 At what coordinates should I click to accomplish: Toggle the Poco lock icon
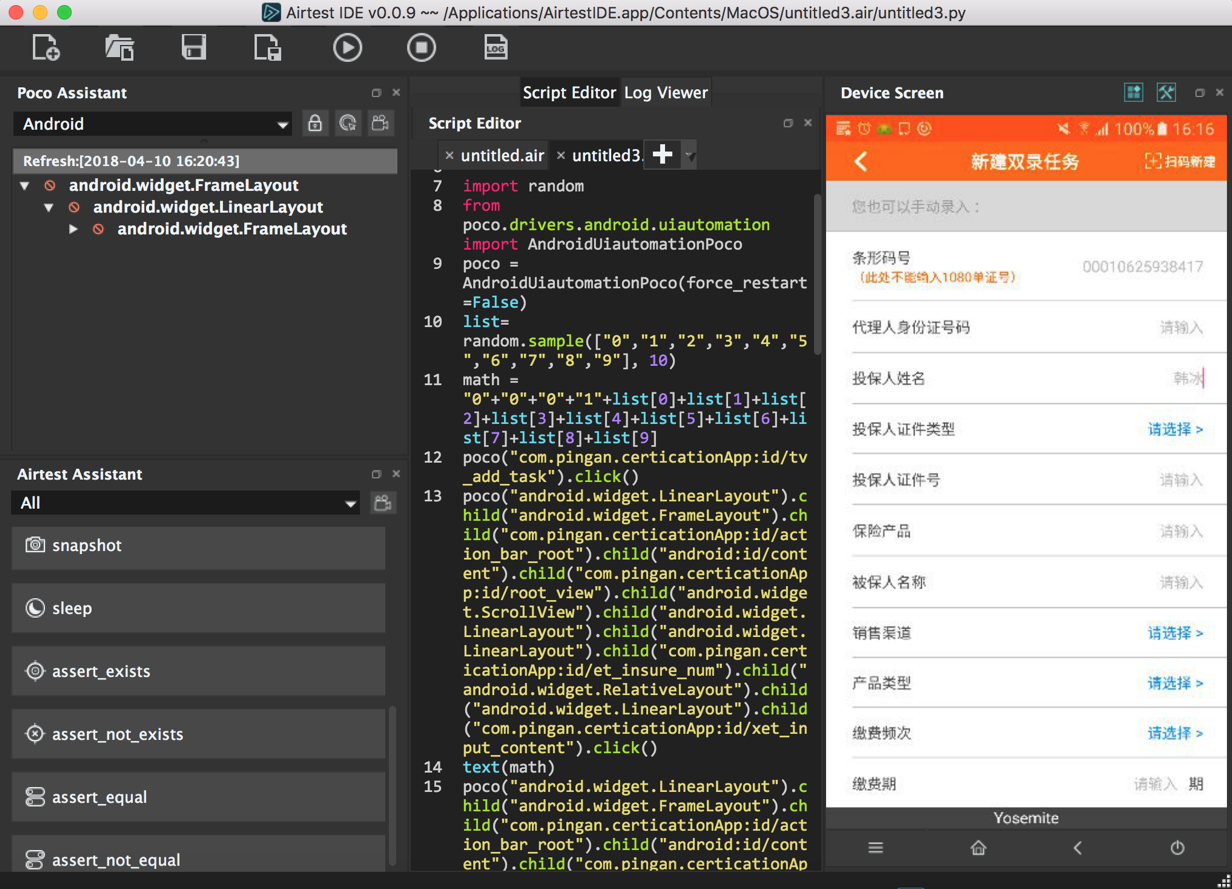(315, 124)
